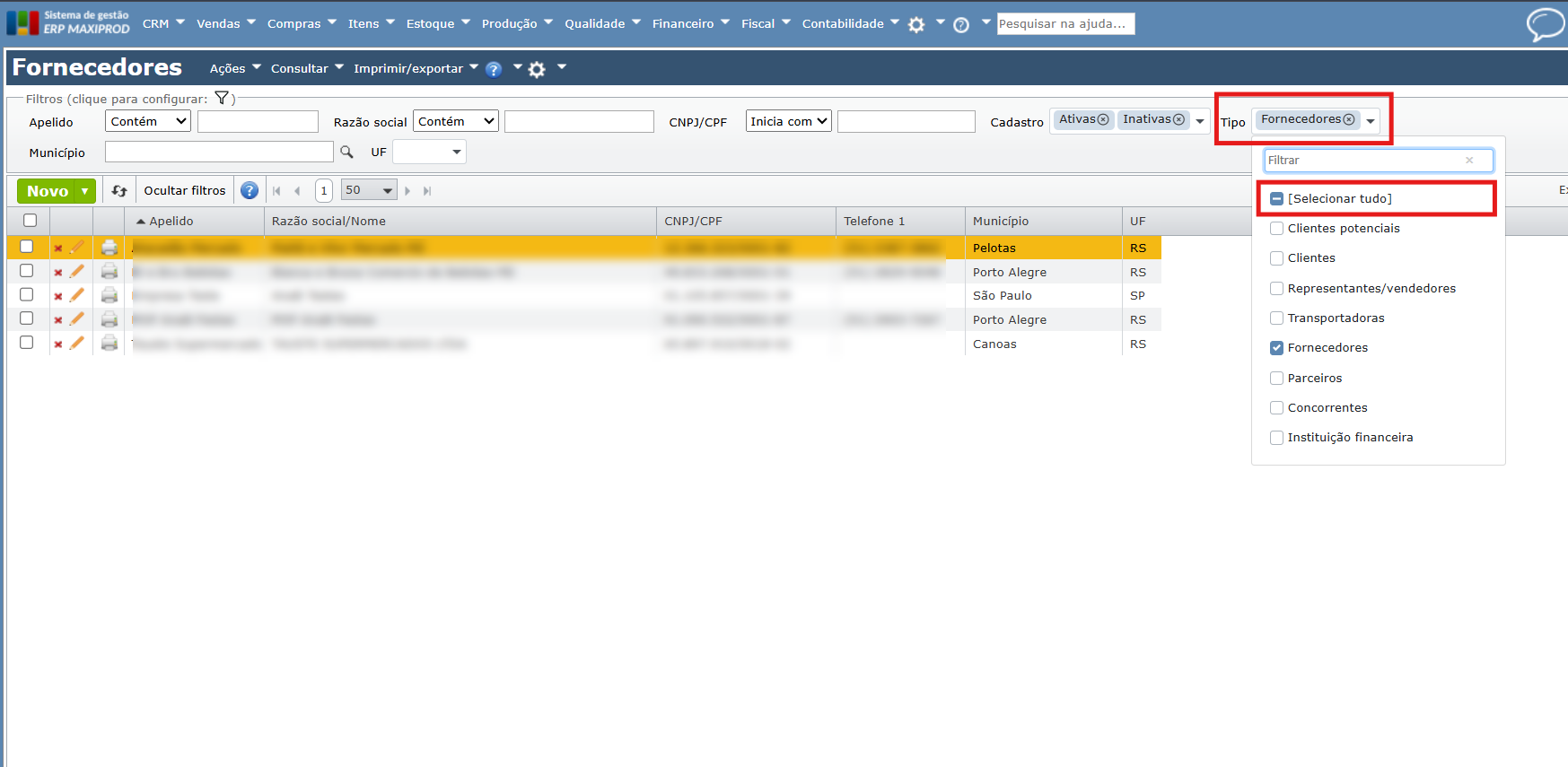Refresh the supplier list
The image size is (1568, 767).
tap(119, 191)
